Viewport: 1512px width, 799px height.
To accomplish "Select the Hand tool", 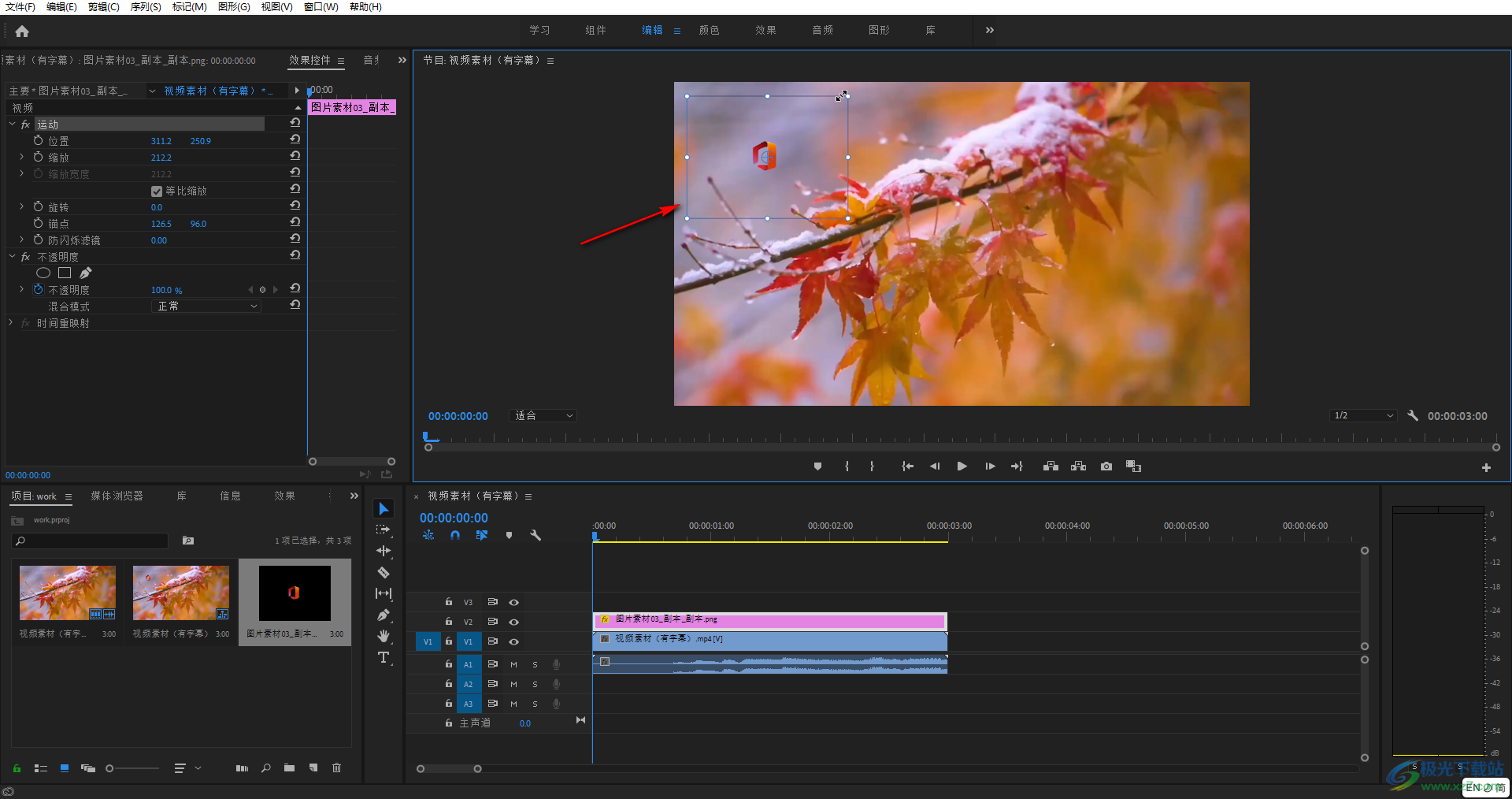I will pyautogui.click(x=384, y=636).
